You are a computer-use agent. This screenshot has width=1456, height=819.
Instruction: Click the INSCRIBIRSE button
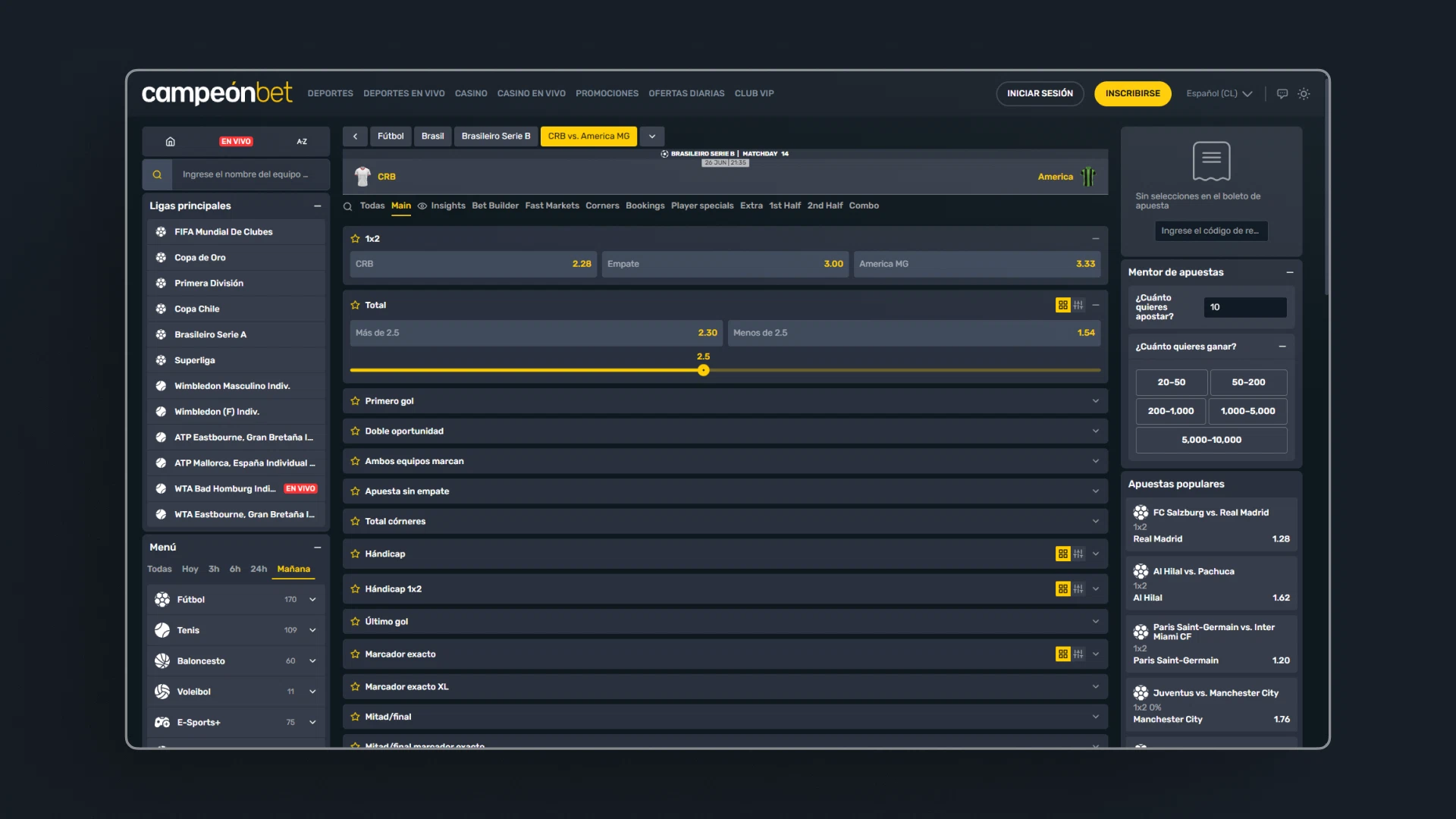pyautogui.click(x=1133, y=94)
